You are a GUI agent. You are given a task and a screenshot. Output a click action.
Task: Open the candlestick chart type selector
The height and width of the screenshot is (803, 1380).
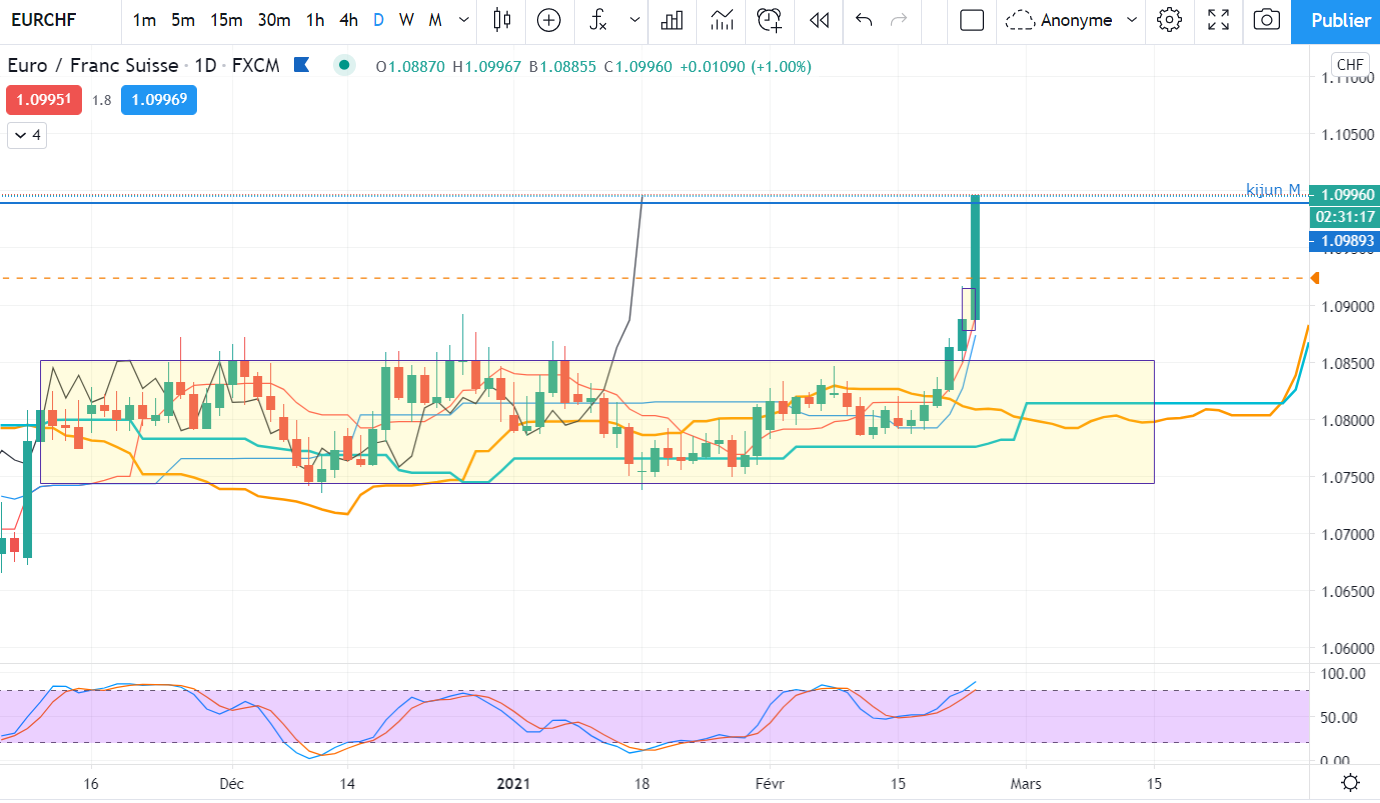point(502,20)
